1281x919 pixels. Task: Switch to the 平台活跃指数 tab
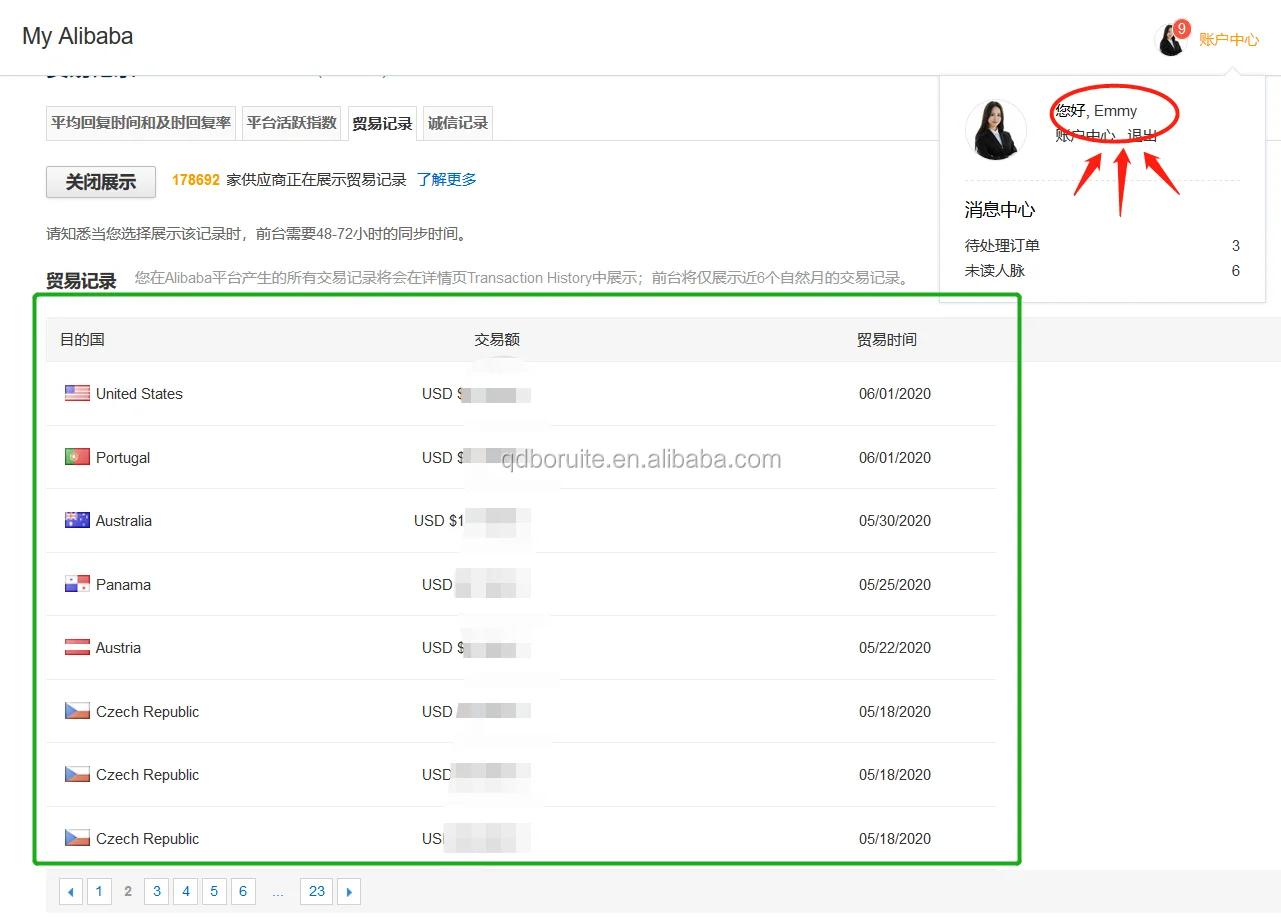coord(291,123)
